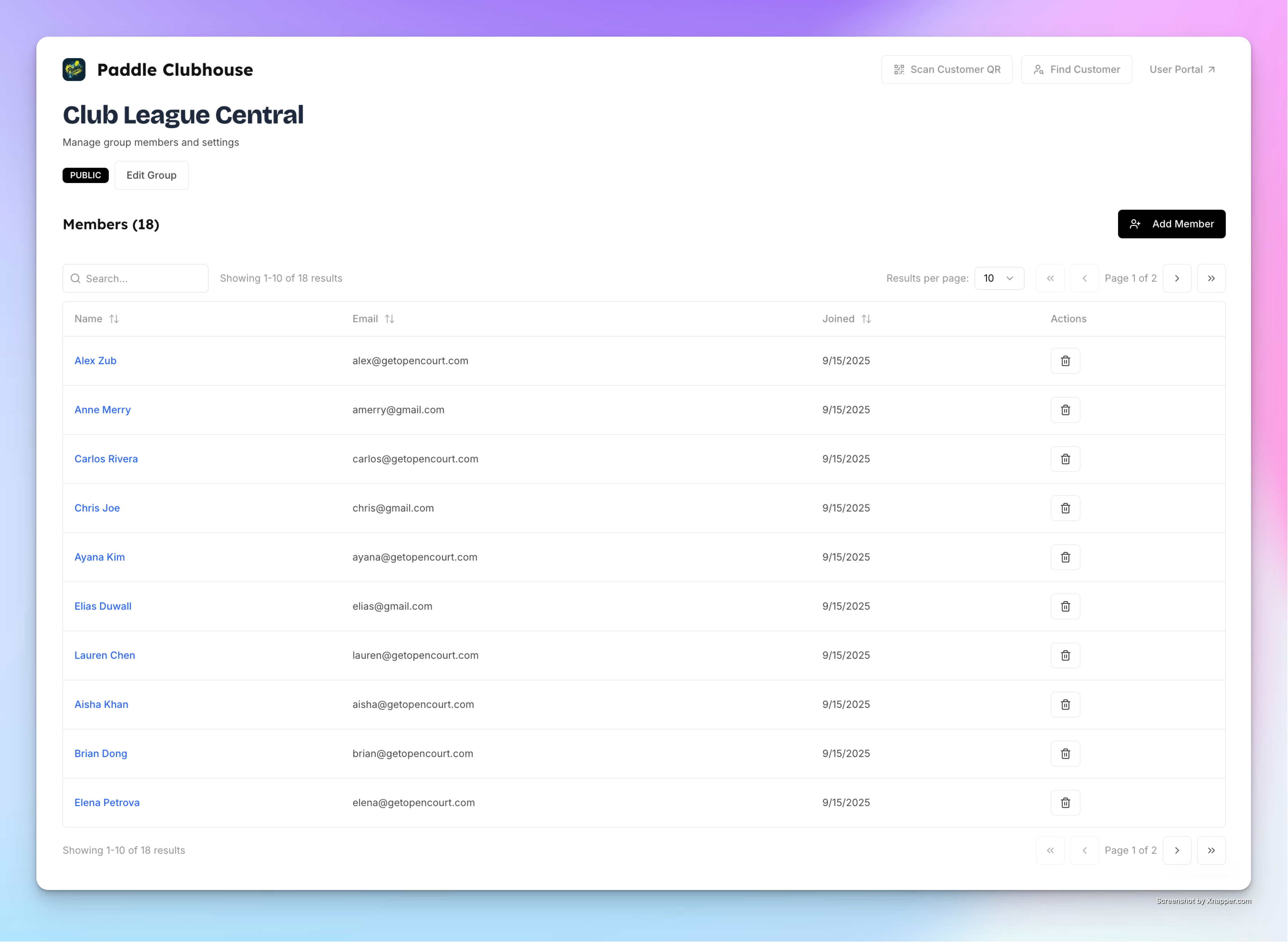
Task: Click email elias@gmail.com
Action: pyautogui.click(x=392, y=606)
